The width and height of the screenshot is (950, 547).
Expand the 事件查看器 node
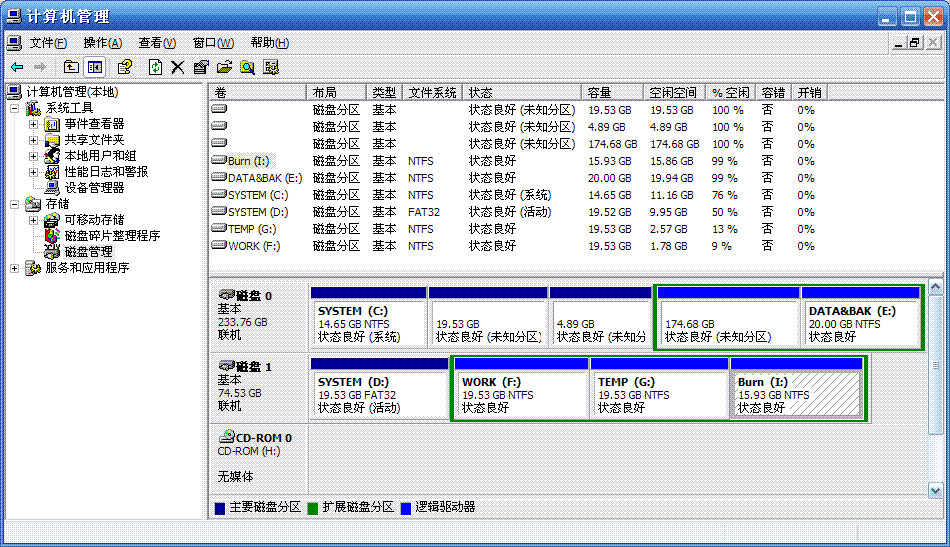tap(33, 124)
